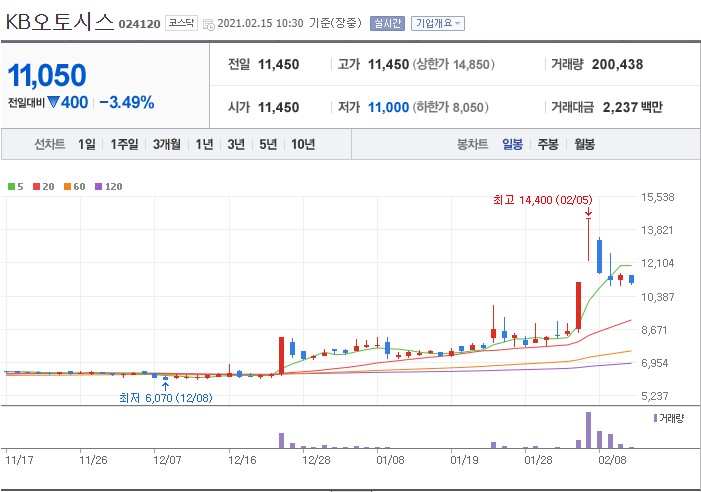
Task: Click the 하한가 8,050 text
Action: click(x=451, y=107)
